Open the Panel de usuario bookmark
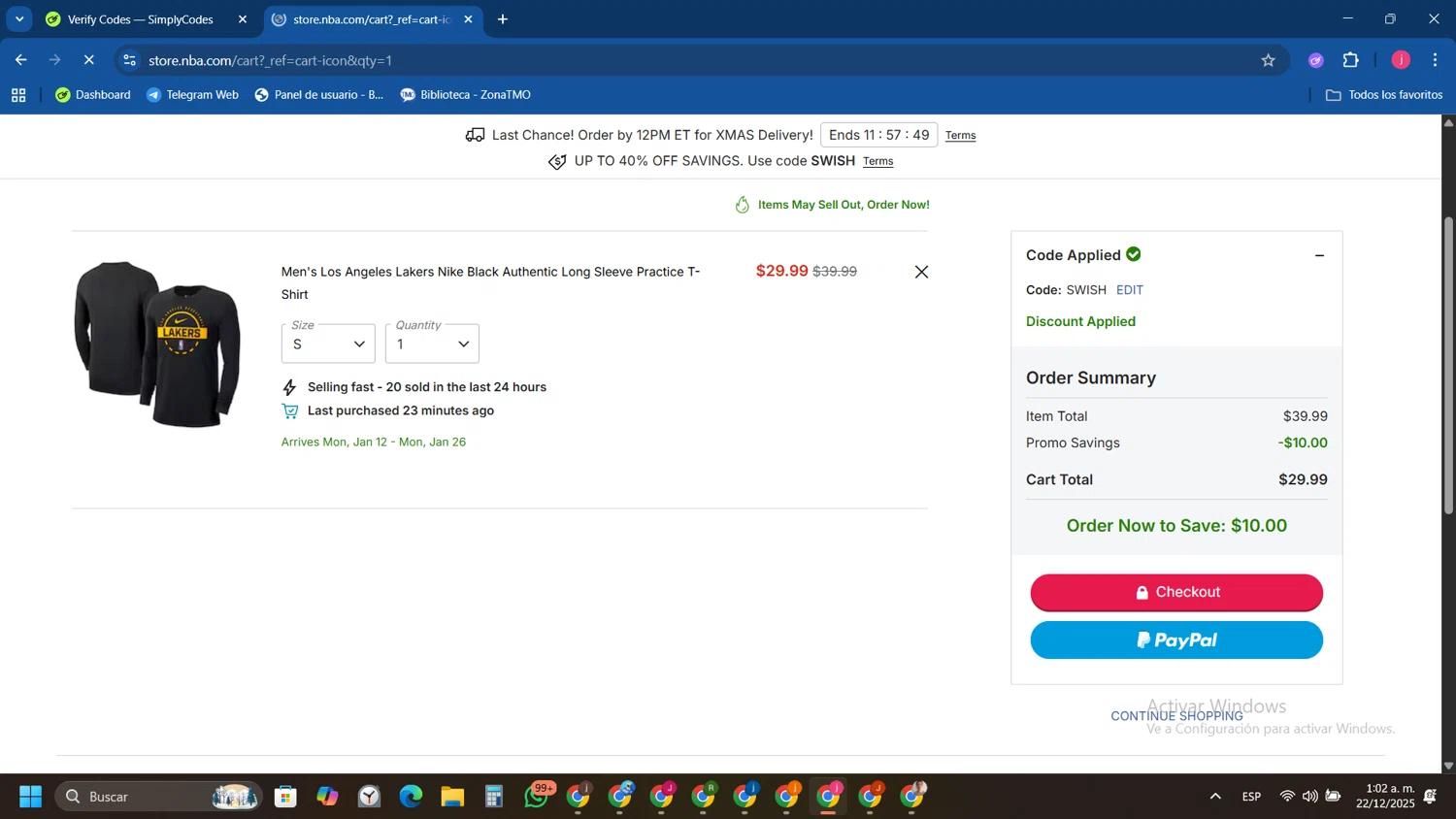Viewport: 1456px width, 819px height. (x=319, y=95)
